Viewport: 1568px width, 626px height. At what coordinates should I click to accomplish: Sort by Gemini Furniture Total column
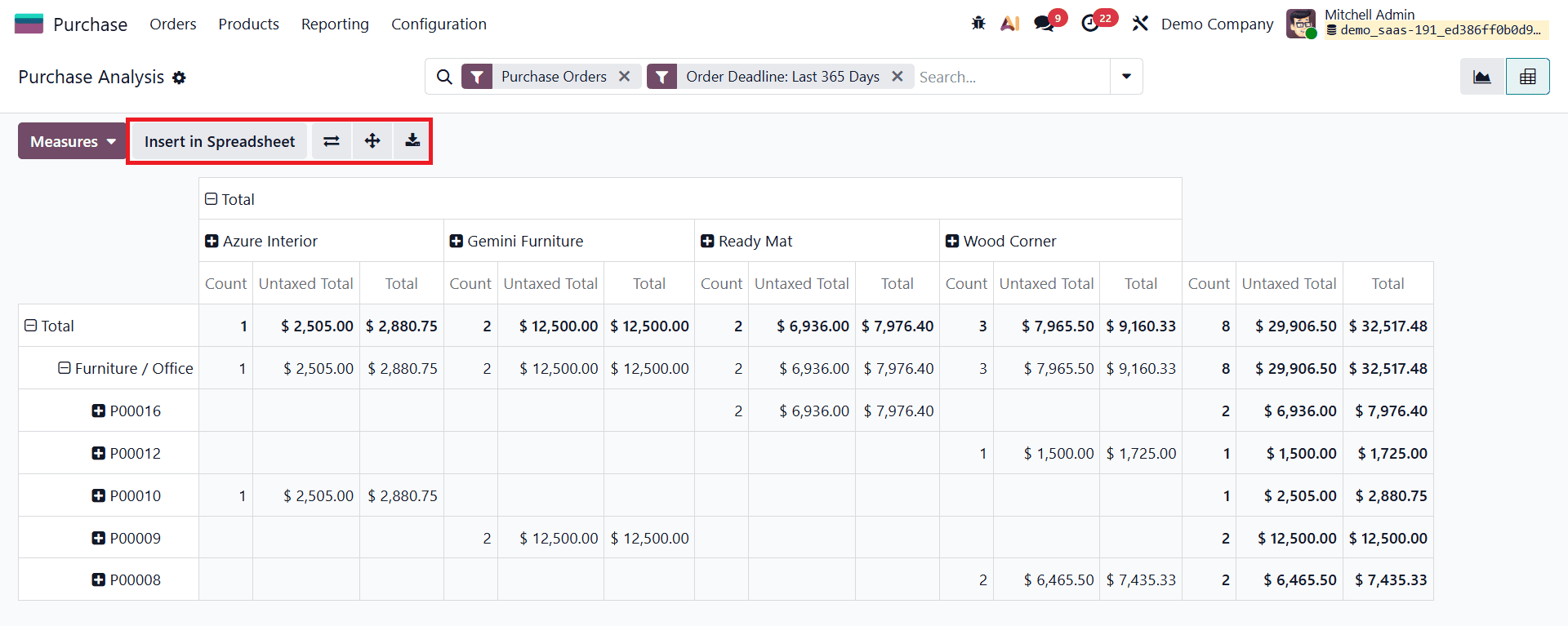point(649,283)
